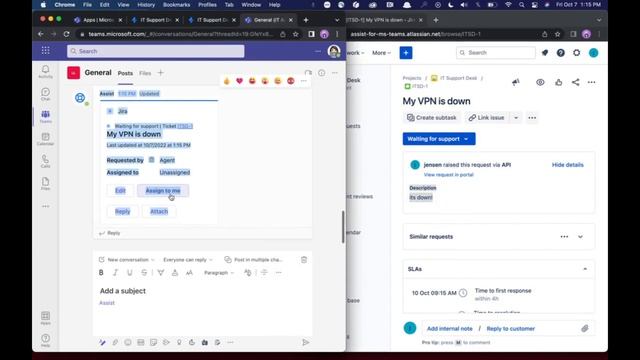Toggle underline formatting in the Teams composer
The image size is (640, 360).
click(x=129, y=273)
